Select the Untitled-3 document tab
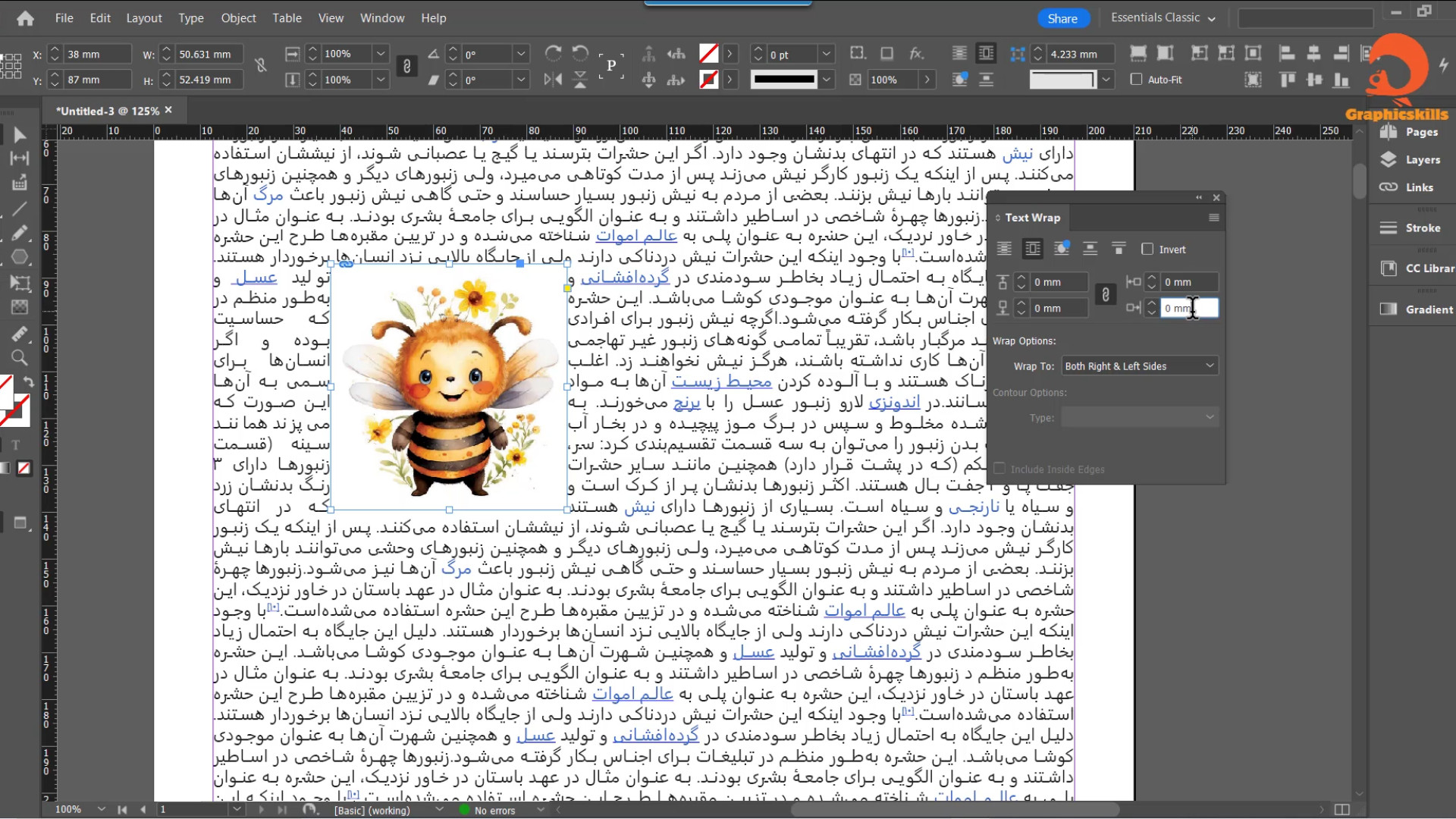1456x819 pixels. tap(107, 111)
